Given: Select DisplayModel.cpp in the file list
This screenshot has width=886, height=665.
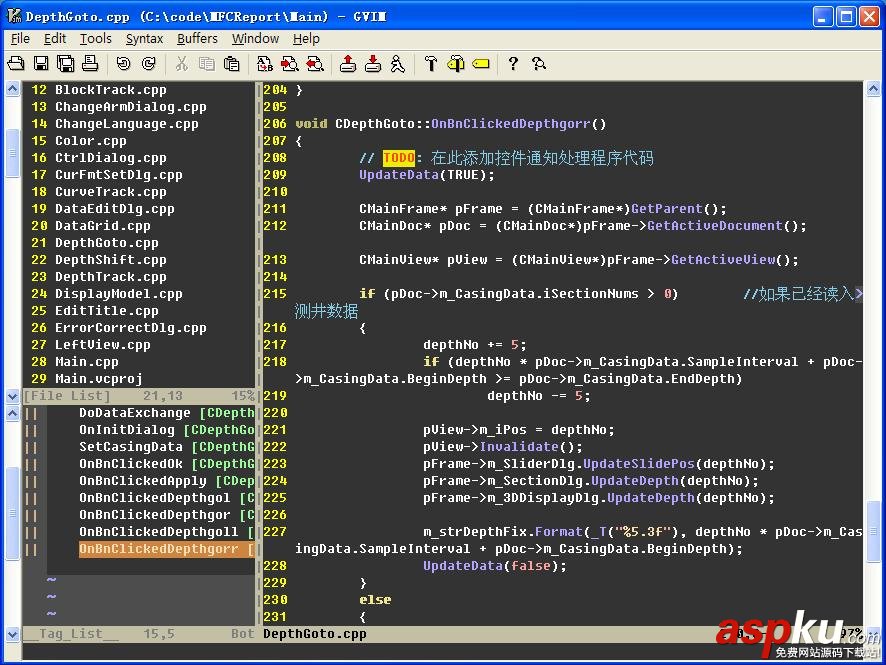Looking at the screenshot, I should click(x=119, y=293).
